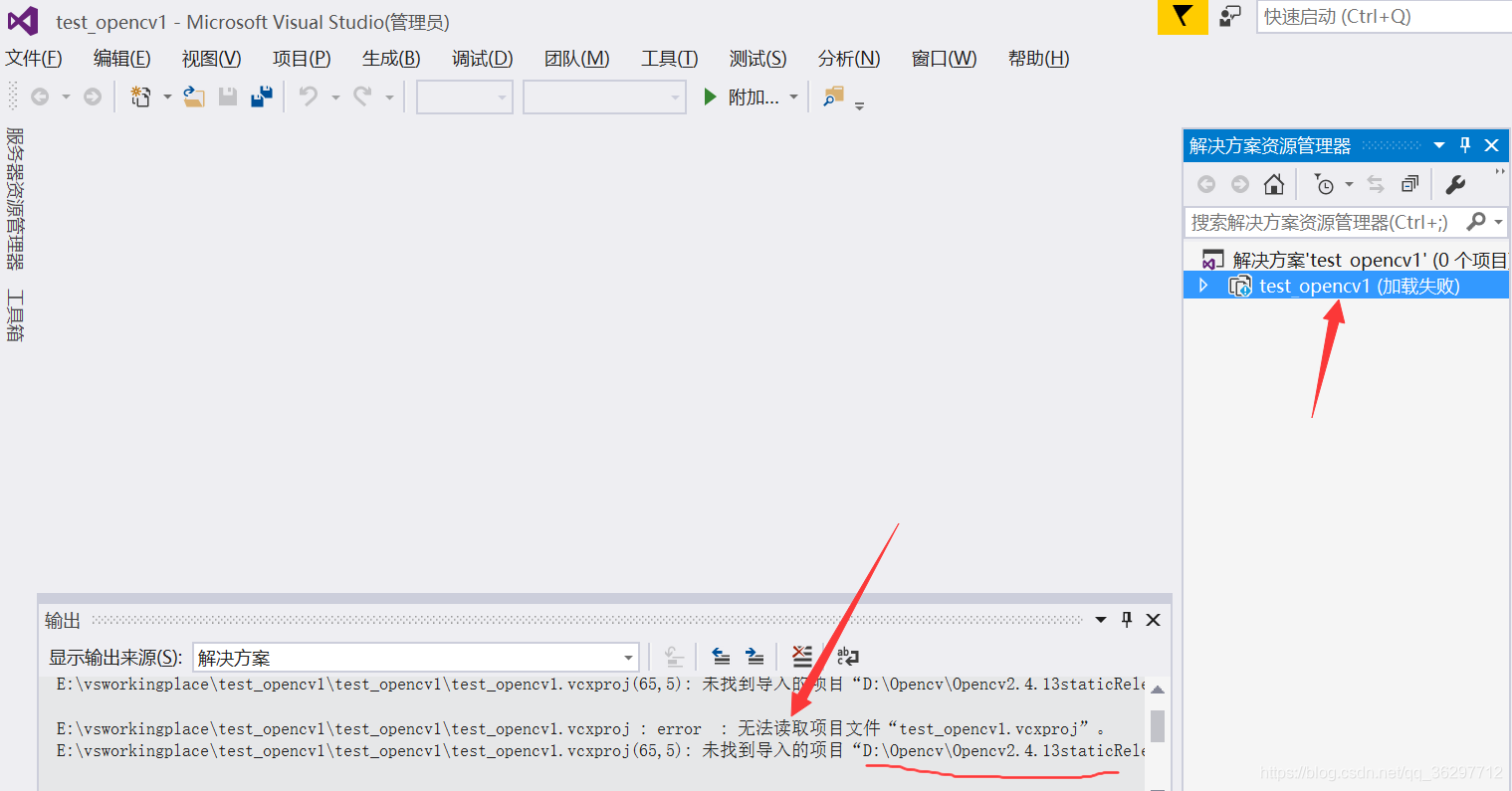Toggle auto-hide pin on Solution Explorer

tap(1465, 145)
